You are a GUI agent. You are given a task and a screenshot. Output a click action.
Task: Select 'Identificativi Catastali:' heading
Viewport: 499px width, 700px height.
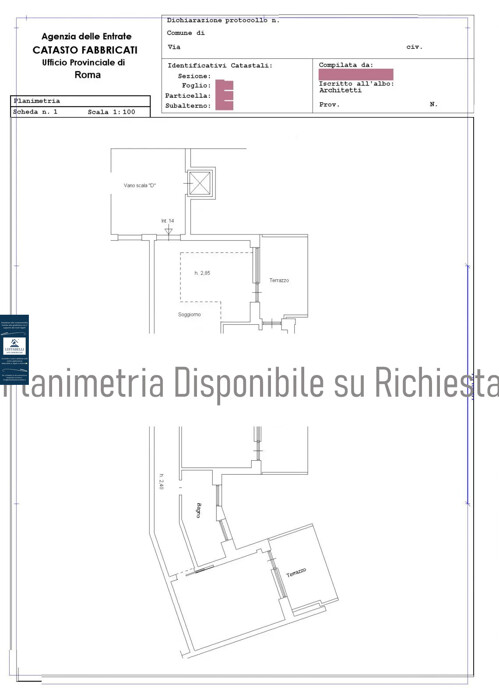(220, 66)
